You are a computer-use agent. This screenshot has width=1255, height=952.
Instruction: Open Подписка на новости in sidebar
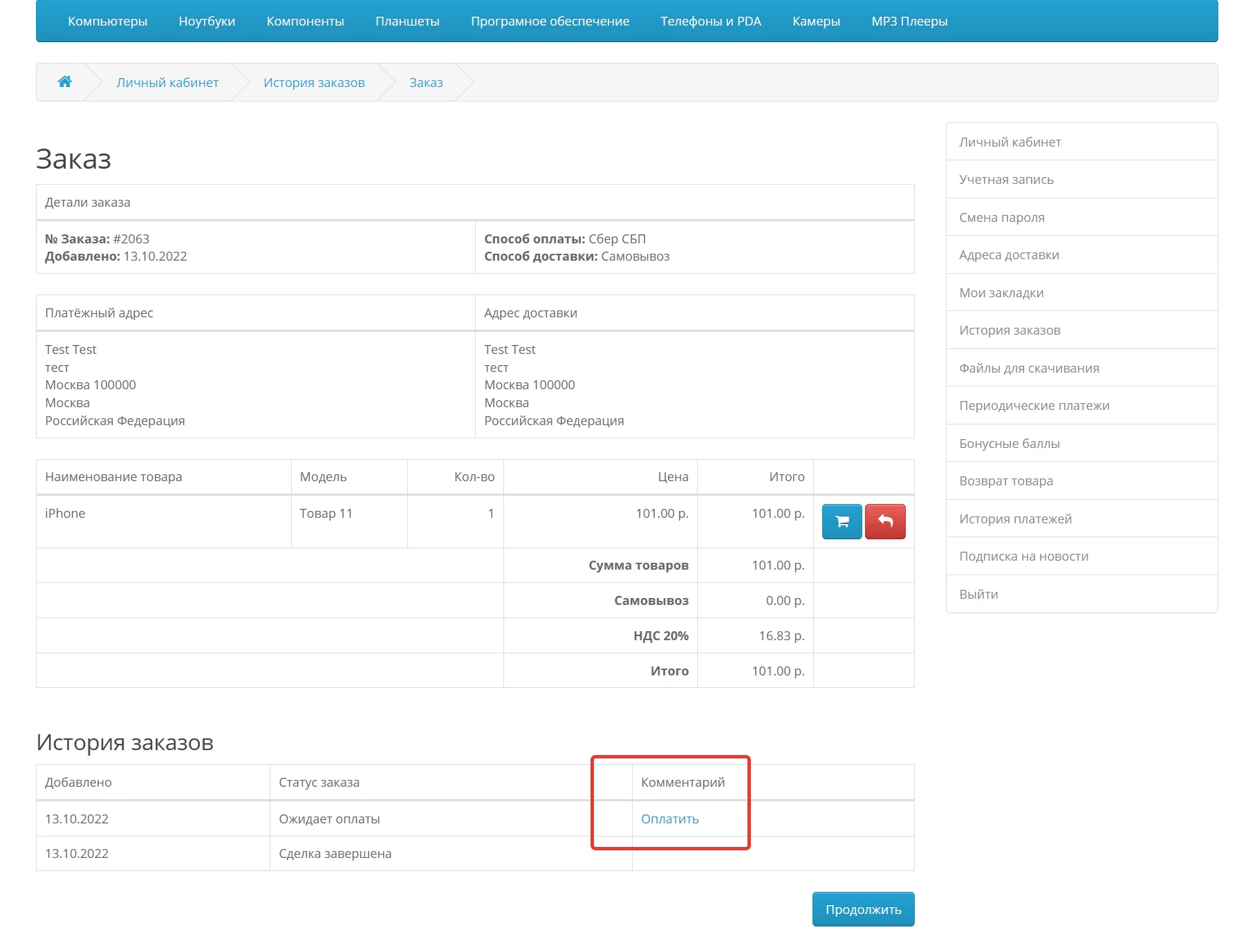tap(1081, 556)
